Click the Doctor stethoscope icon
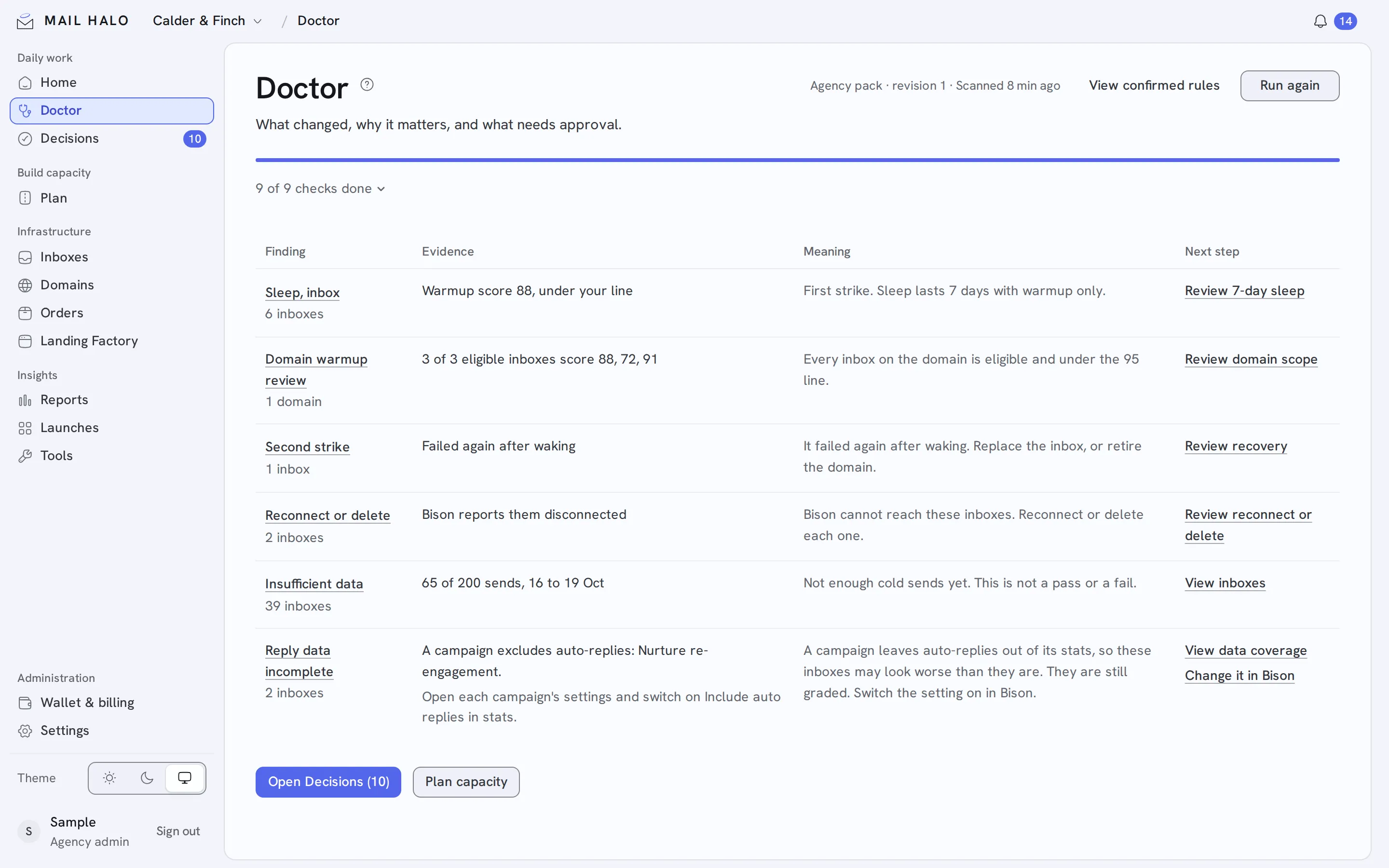This screenshot has height=868, width=1389. click(25, 110)
